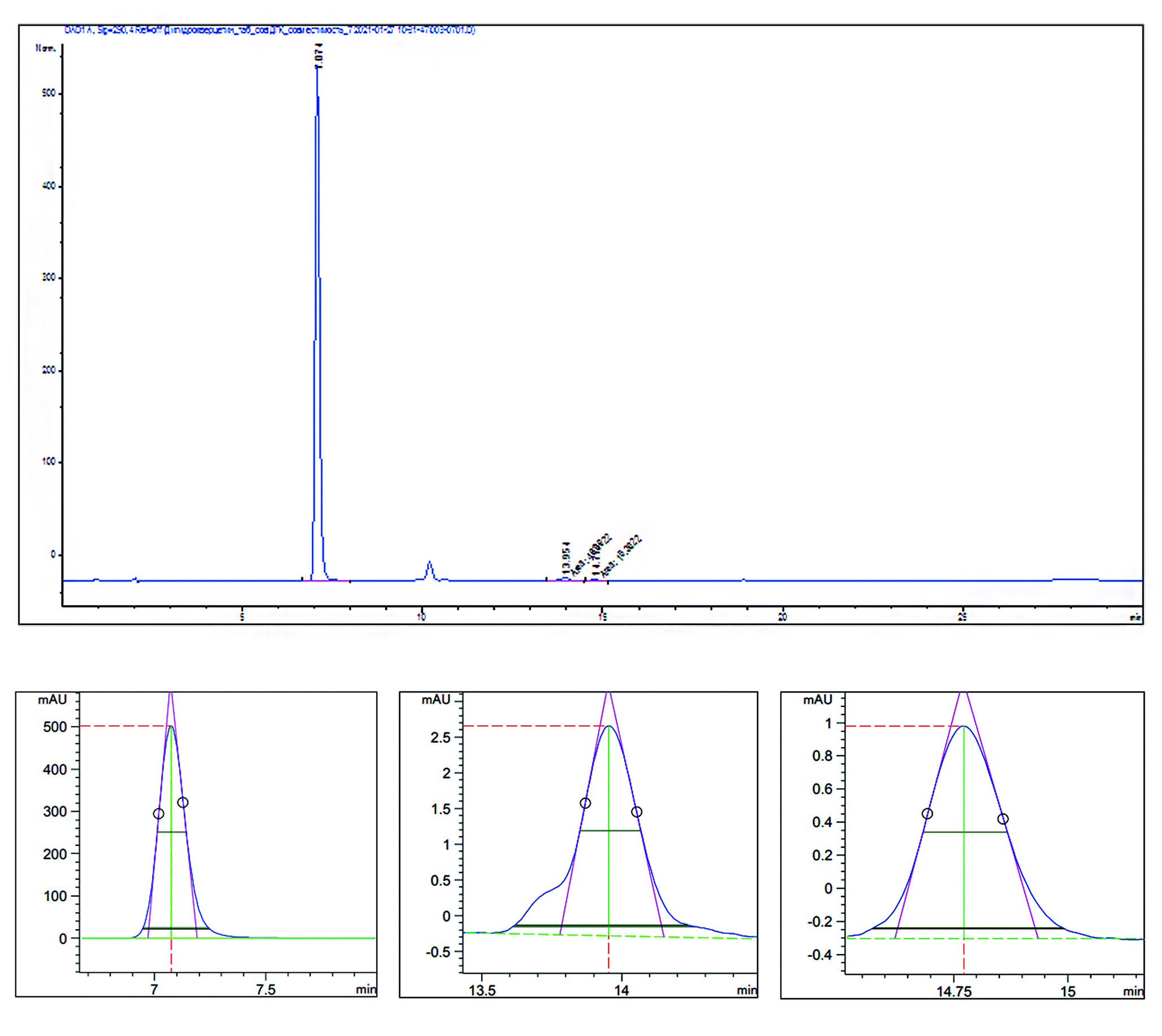Click left inflection circle on 13.95 peak
The height and width of the screenshot is (1036, 1162).
[585, 803]
